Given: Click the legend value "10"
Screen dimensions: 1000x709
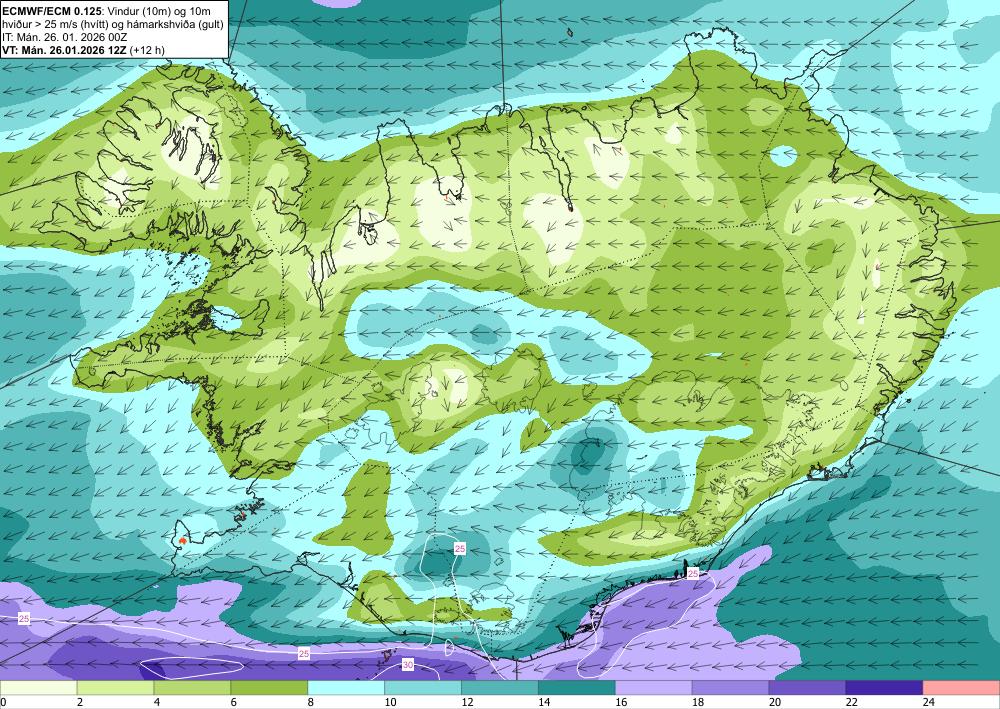Looking at the screenshot, I should point(390,703).
